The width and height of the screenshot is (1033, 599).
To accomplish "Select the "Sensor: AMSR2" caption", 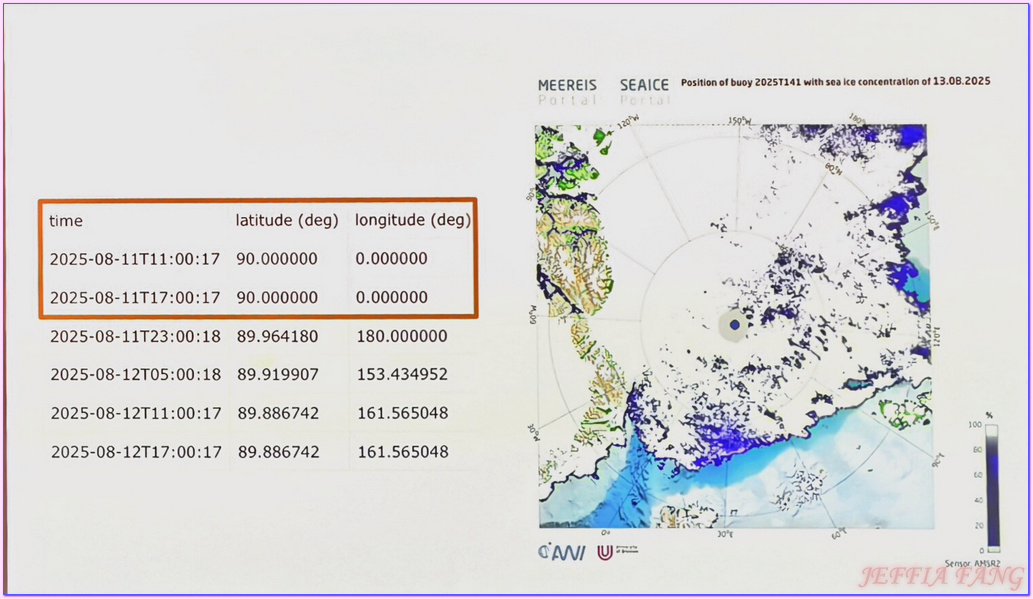I will click(x=972, y=564).
